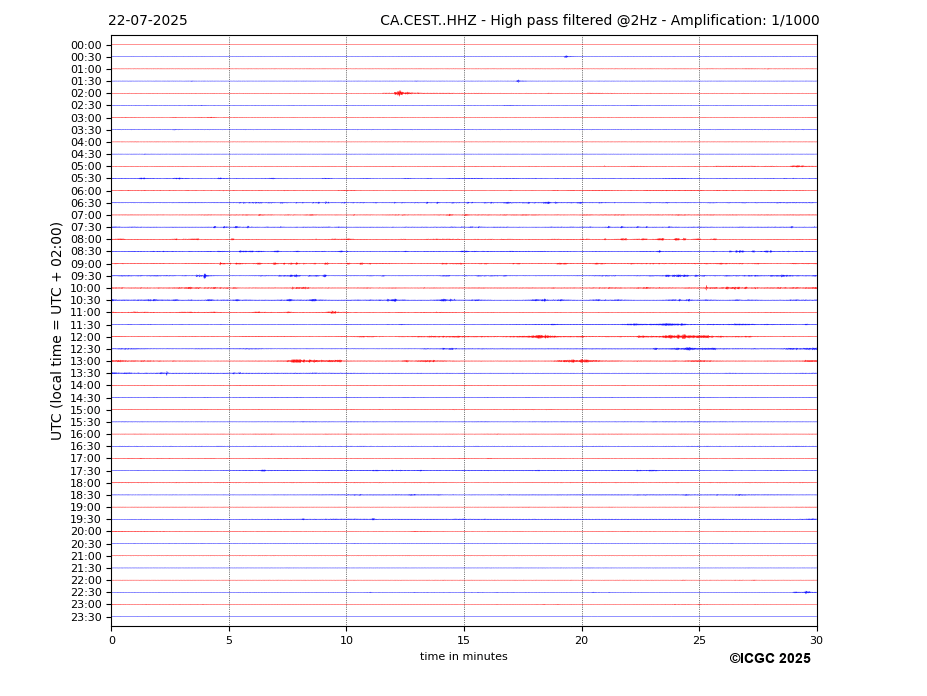Click the x-axis tick label 30
Screen dimensions: 927x696
[x=817, y=640]
